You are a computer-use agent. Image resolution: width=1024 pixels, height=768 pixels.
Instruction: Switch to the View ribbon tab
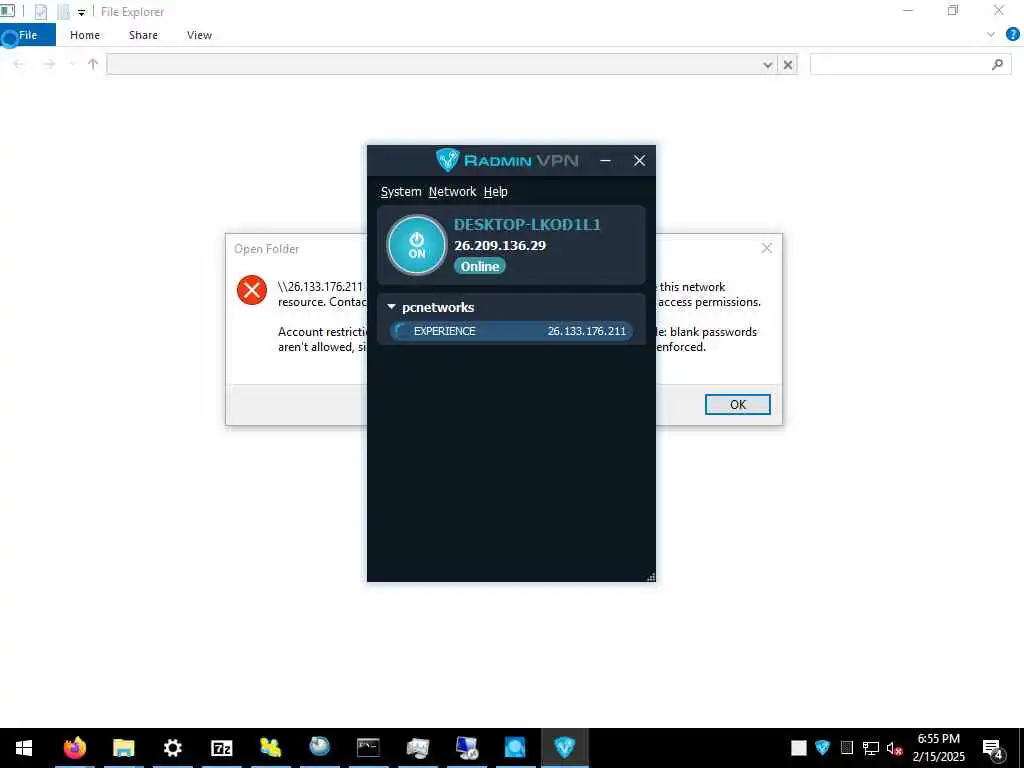pos(199,35)
